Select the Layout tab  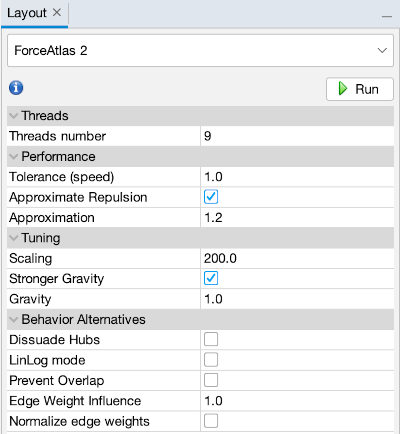pos(27,13)
